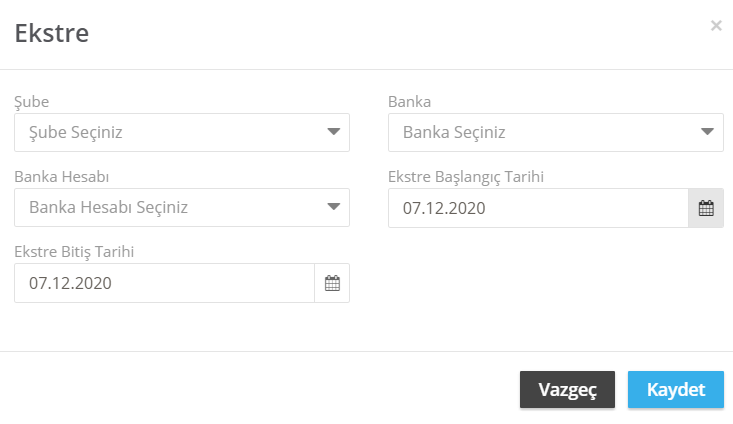Click the Banka Hesabı field label

[x=62, y=177]
